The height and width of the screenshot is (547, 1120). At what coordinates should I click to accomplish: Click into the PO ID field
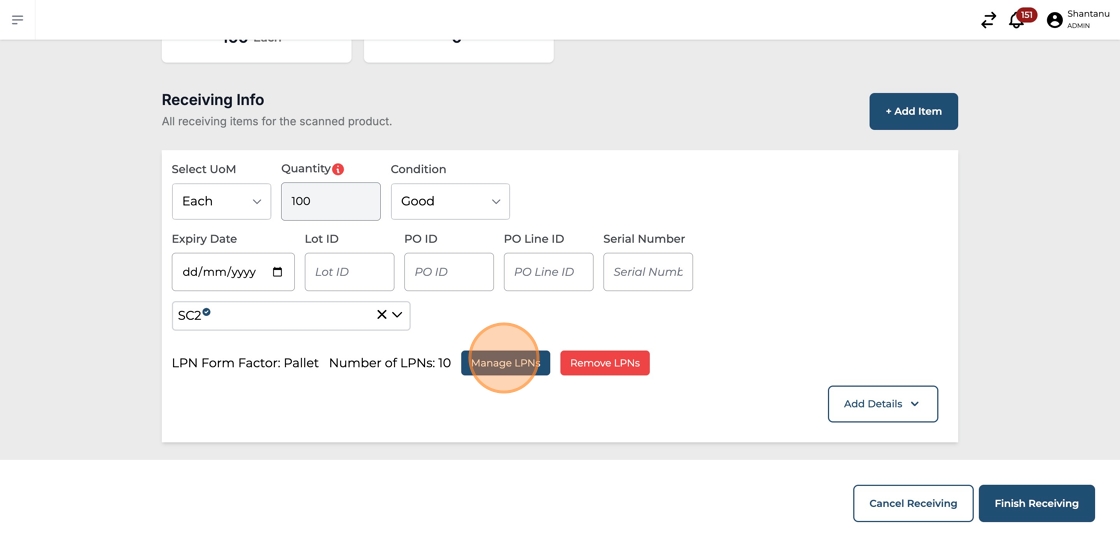pos(448,272)
